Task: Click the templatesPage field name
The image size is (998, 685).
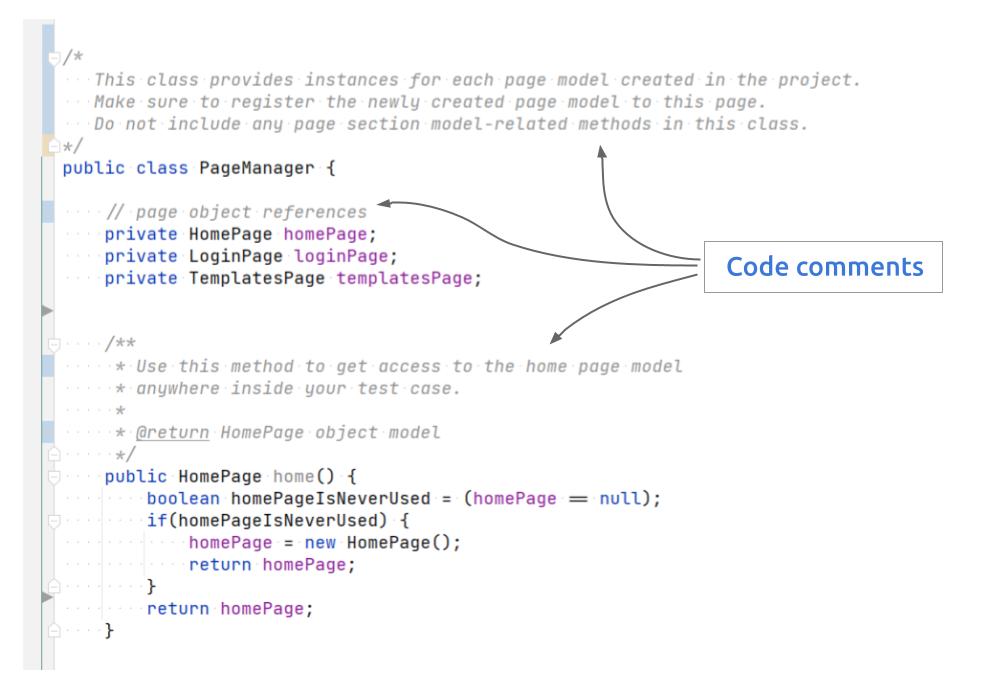Action: click(404, 278)
